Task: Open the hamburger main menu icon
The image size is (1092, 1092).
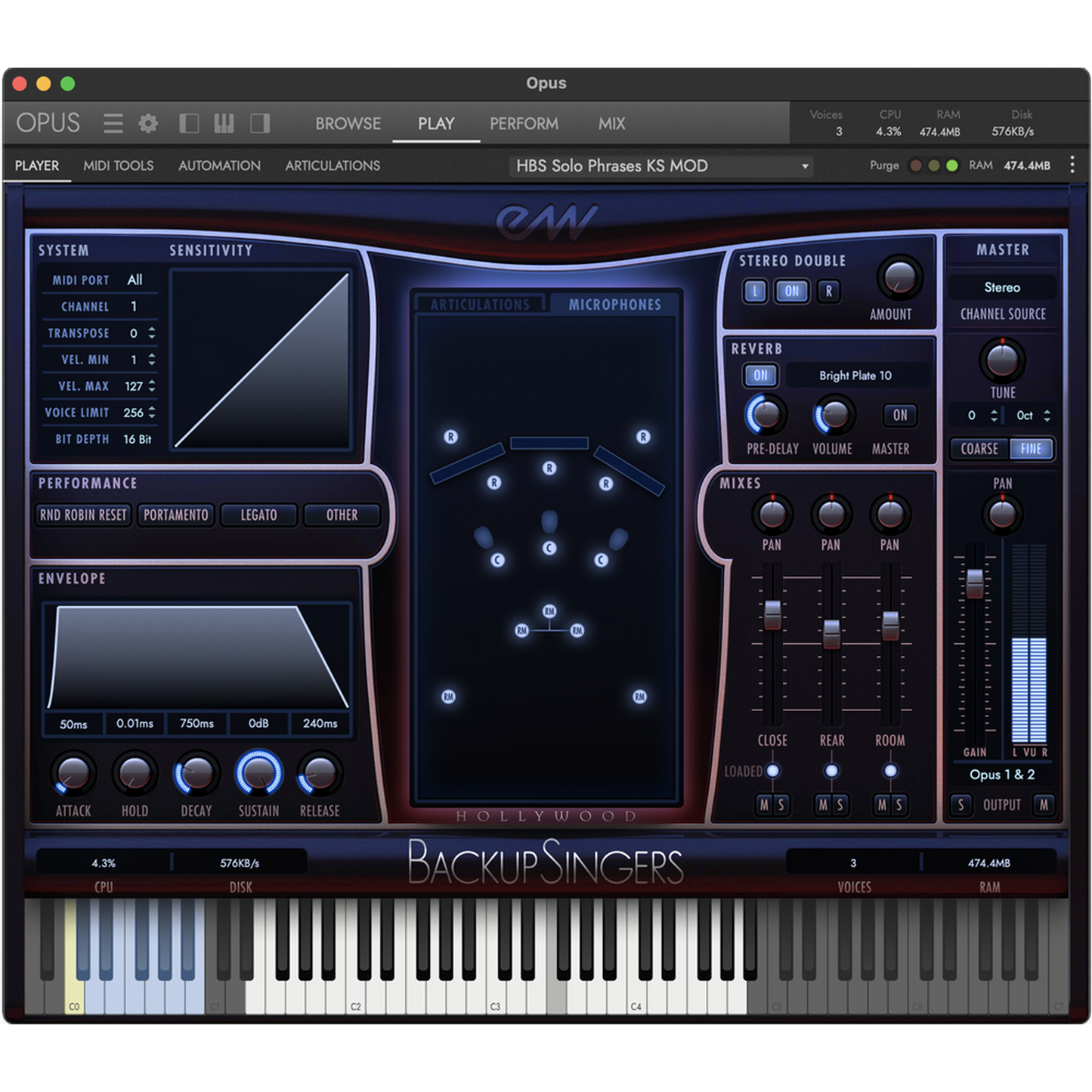Action: point(113,123)
